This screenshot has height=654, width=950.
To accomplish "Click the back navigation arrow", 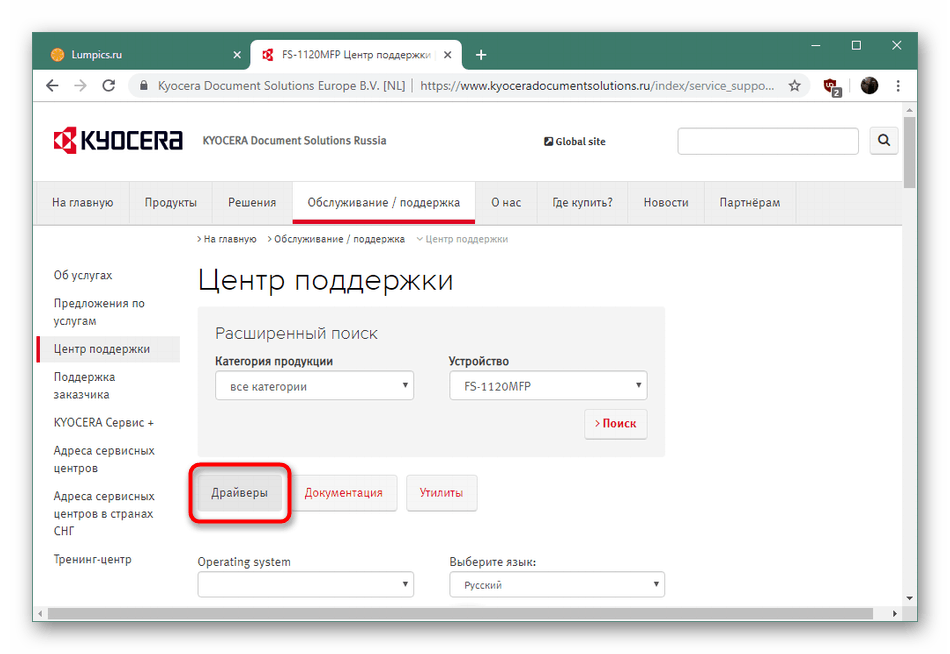I will click(52, 86).
